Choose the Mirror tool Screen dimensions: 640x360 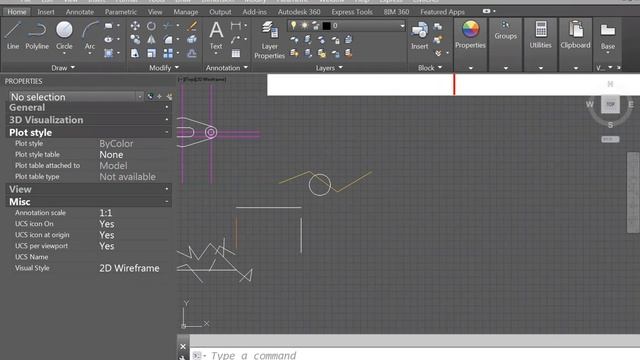(151, 40)
